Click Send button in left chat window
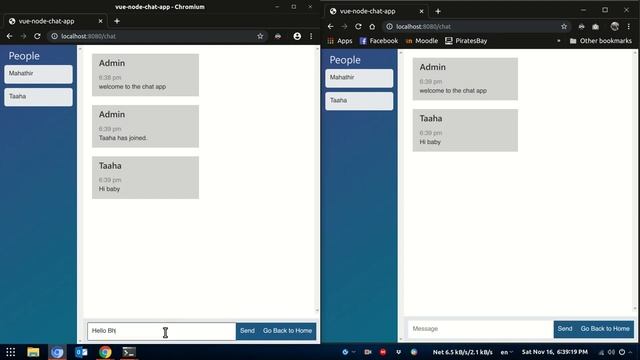Image resolution: width=640 pixels, height=360 pixels. click(x=247, y=331)
